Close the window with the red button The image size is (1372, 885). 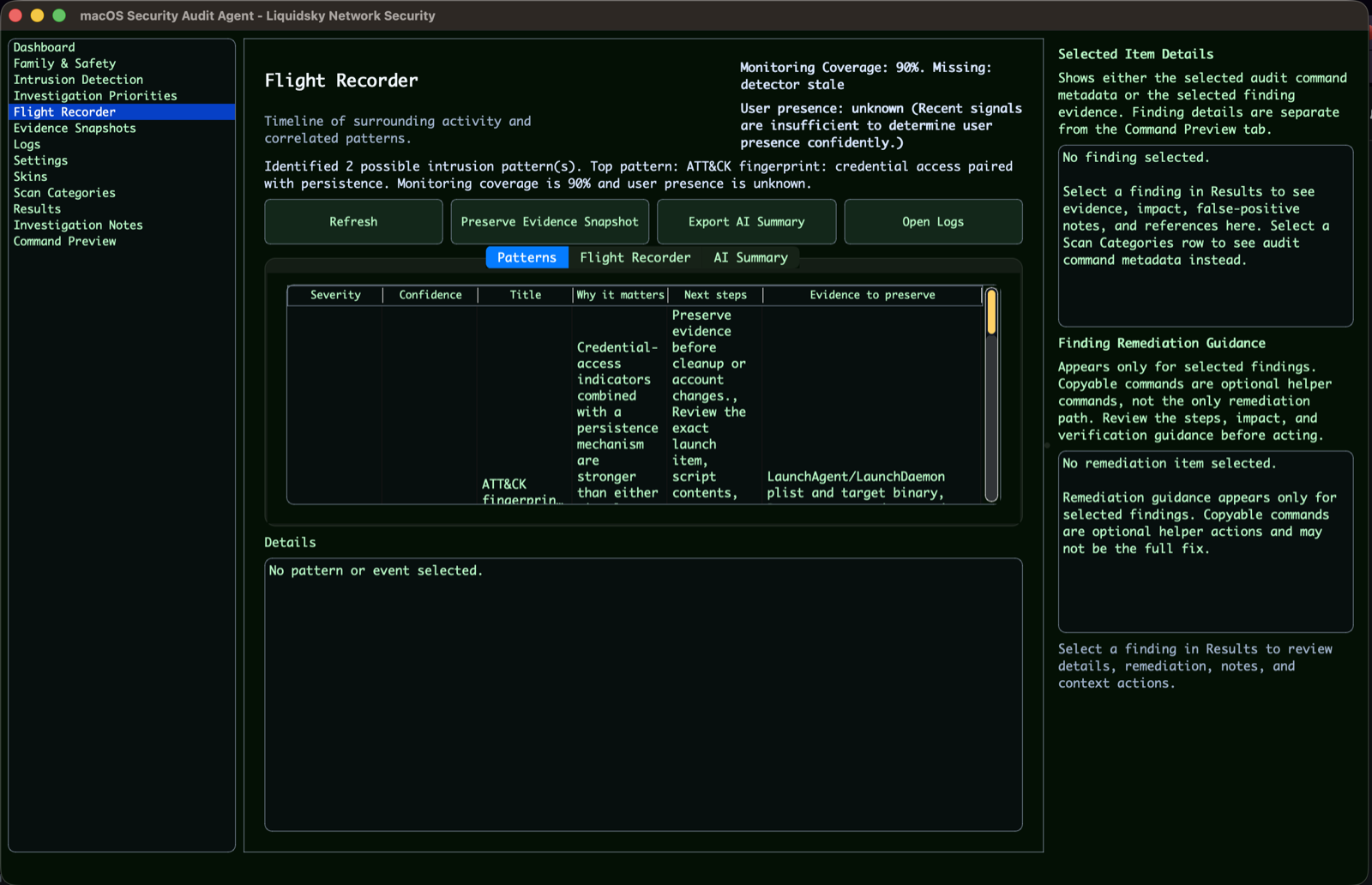(x=15, y=15)
